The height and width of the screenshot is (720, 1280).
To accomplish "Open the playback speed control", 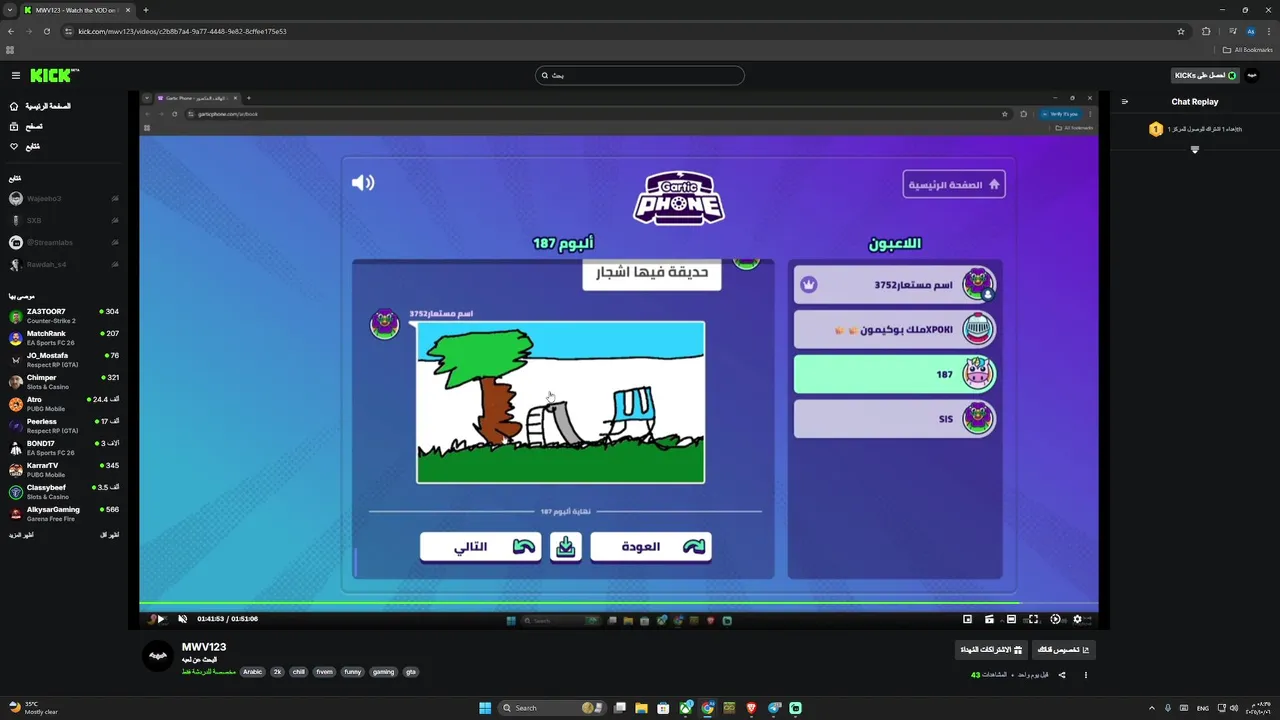I will [1055, 619].
